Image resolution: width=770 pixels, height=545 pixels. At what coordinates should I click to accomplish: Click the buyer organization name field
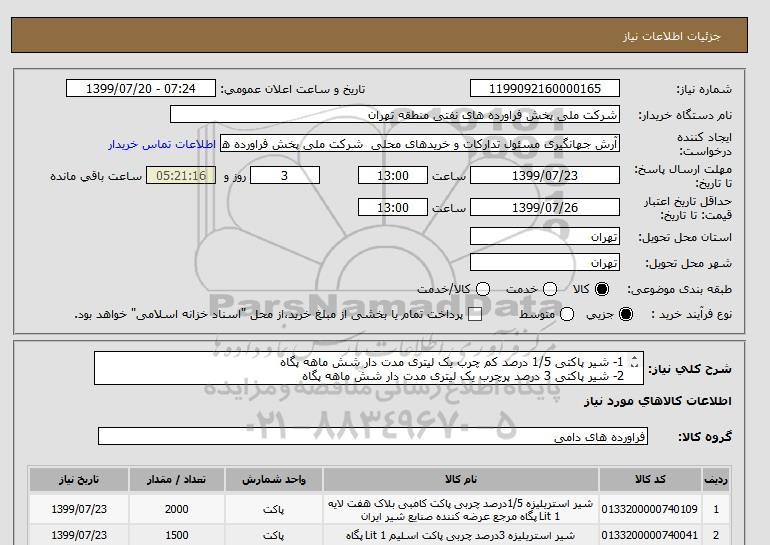pos(395,114)
